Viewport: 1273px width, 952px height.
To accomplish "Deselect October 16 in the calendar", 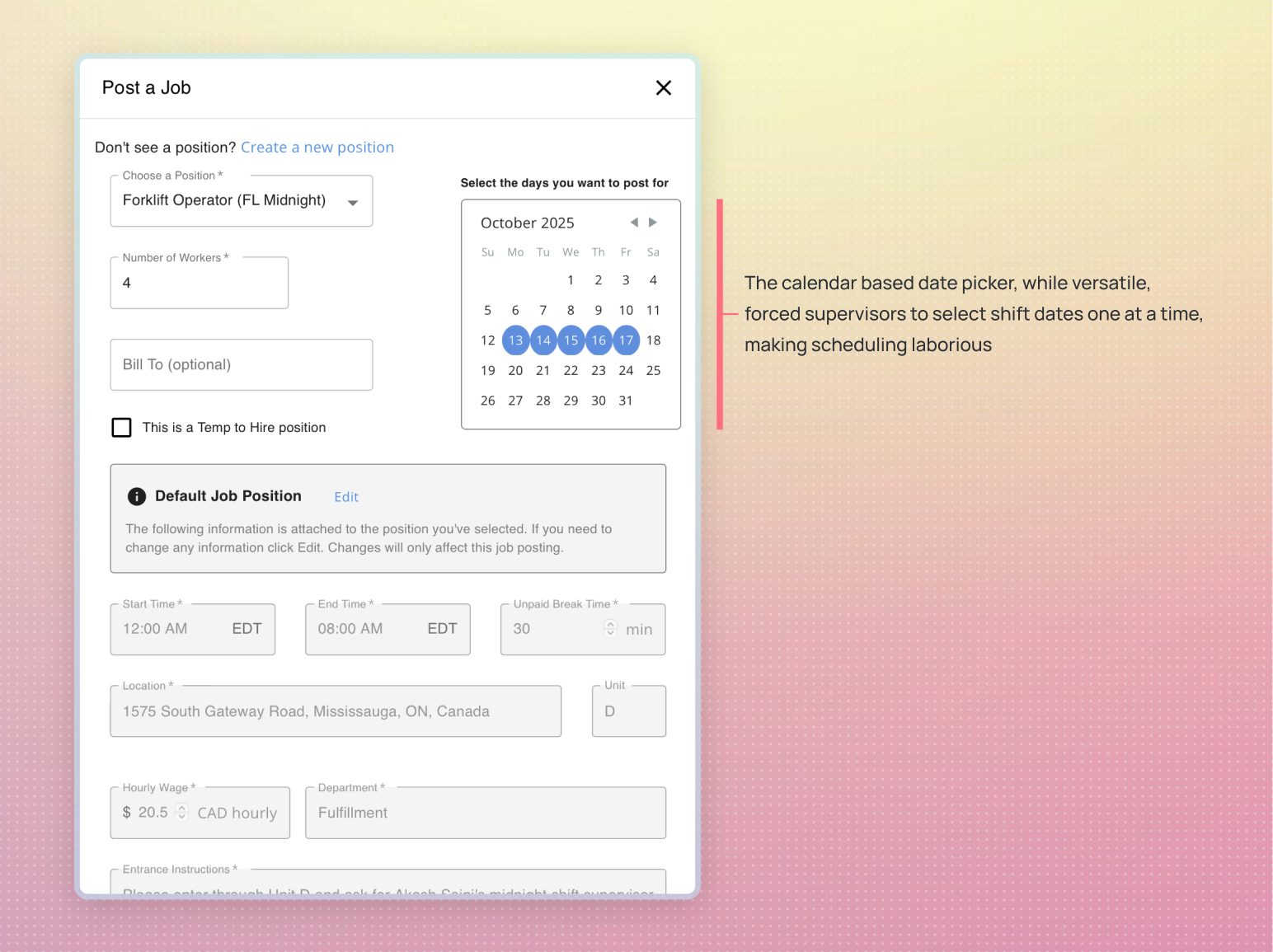I will (599, 340).
